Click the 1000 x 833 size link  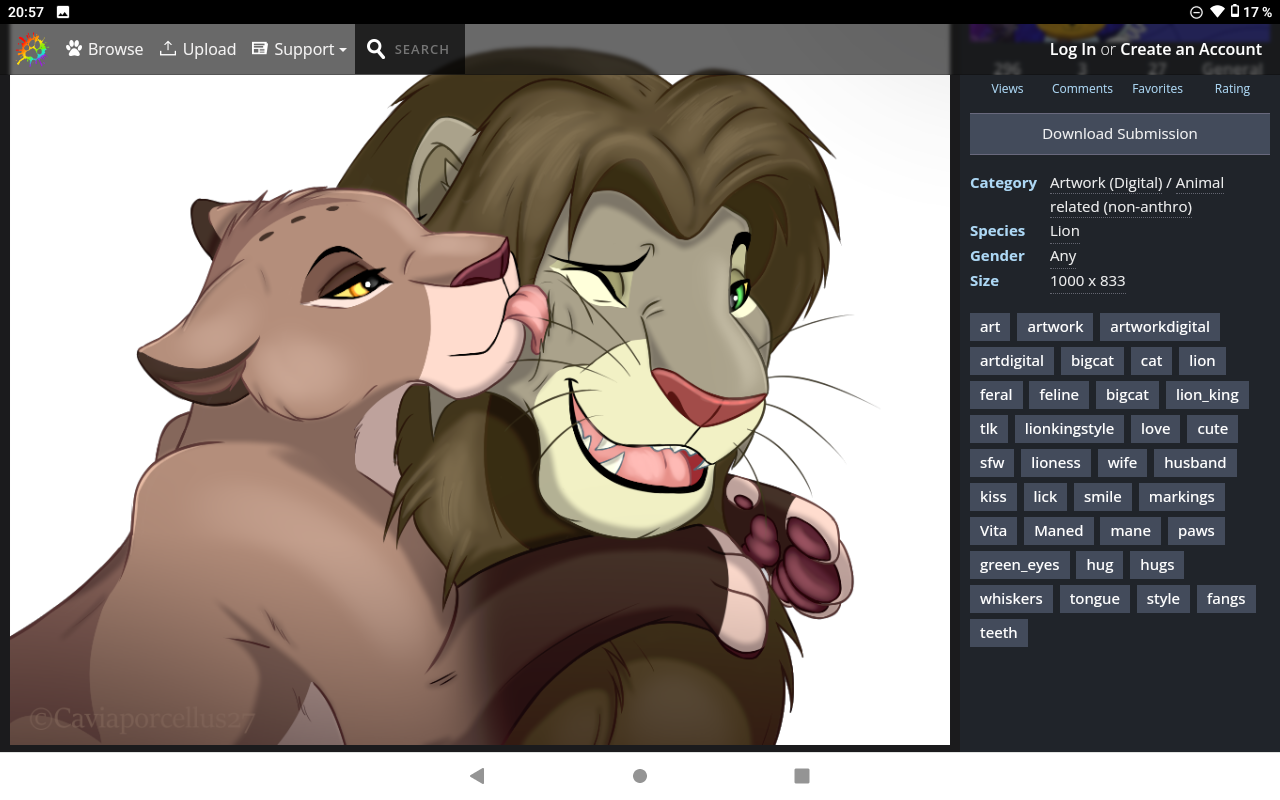coord(1088,281)
